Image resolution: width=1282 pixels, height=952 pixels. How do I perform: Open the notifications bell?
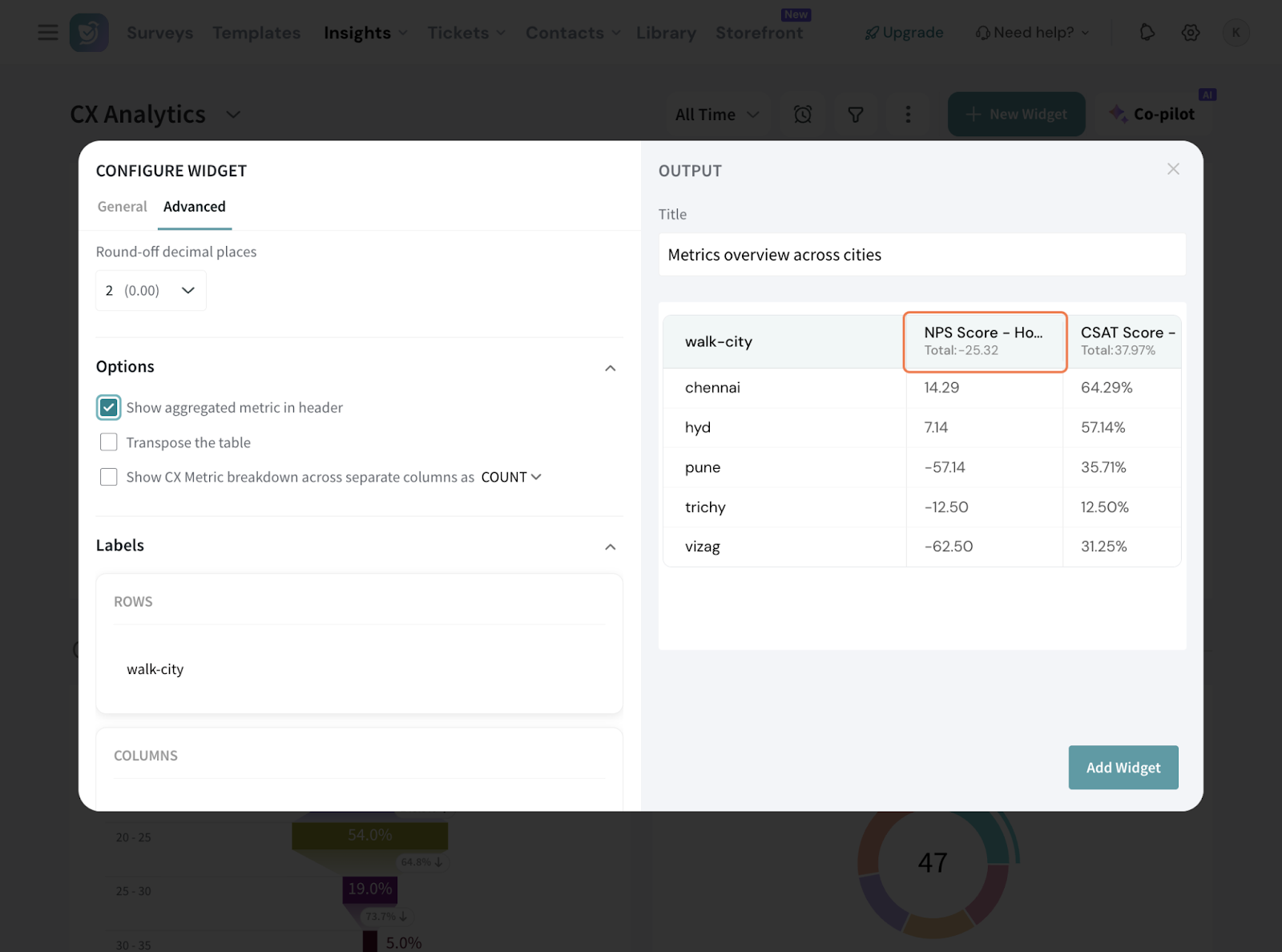(x=1147, y=33)
